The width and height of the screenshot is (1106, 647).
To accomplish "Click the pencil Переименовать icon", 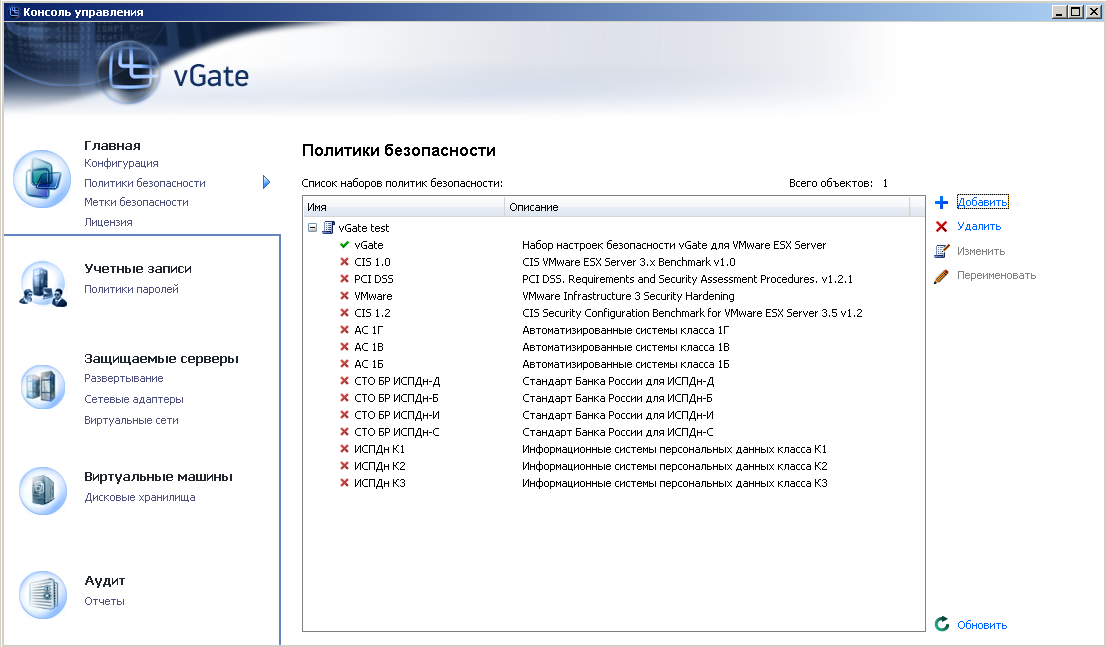I will click(x=941, y=276).
